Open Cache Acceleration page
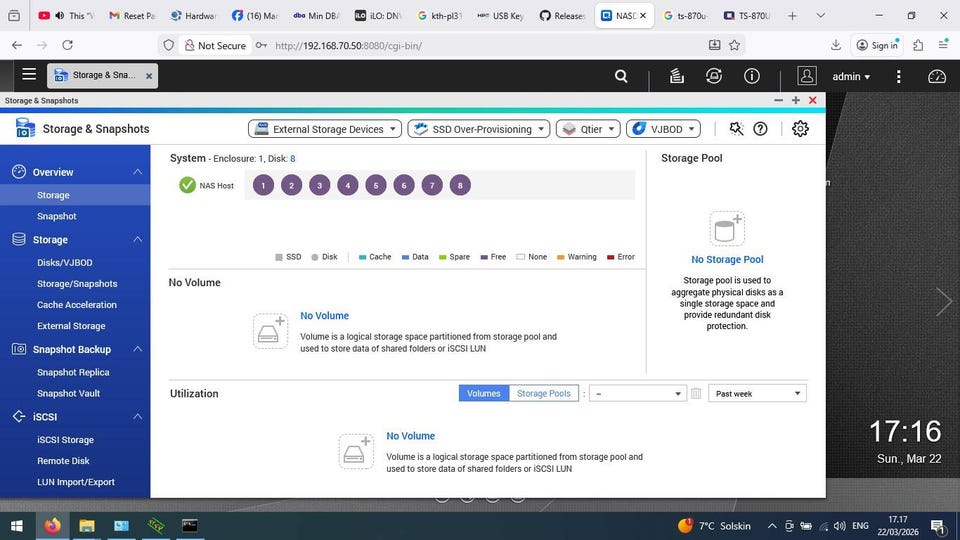The height and width of the screenshot is (540, 960). pyautogui.click(x=75, y=304)
